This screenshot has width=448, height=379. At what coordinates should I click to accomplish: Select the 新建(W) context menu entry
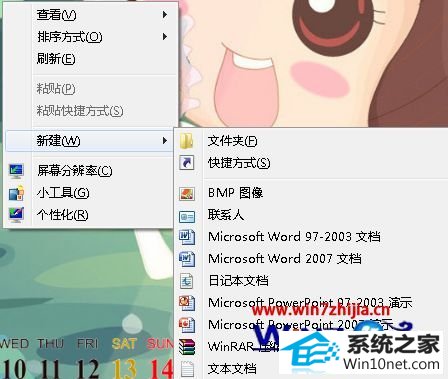[90, 141]
